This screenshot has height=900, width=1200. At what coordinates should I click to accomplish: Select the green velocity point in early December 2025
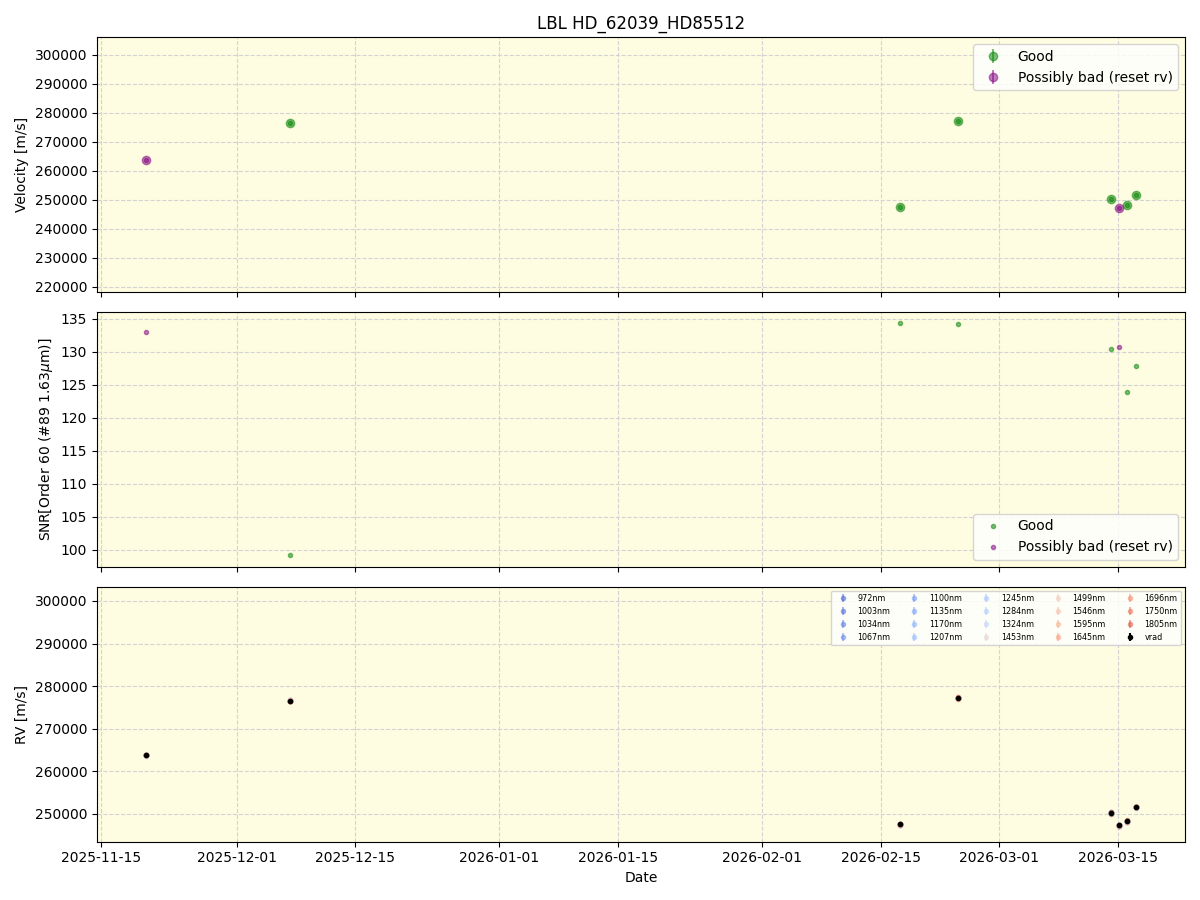[x=290, y=123]
